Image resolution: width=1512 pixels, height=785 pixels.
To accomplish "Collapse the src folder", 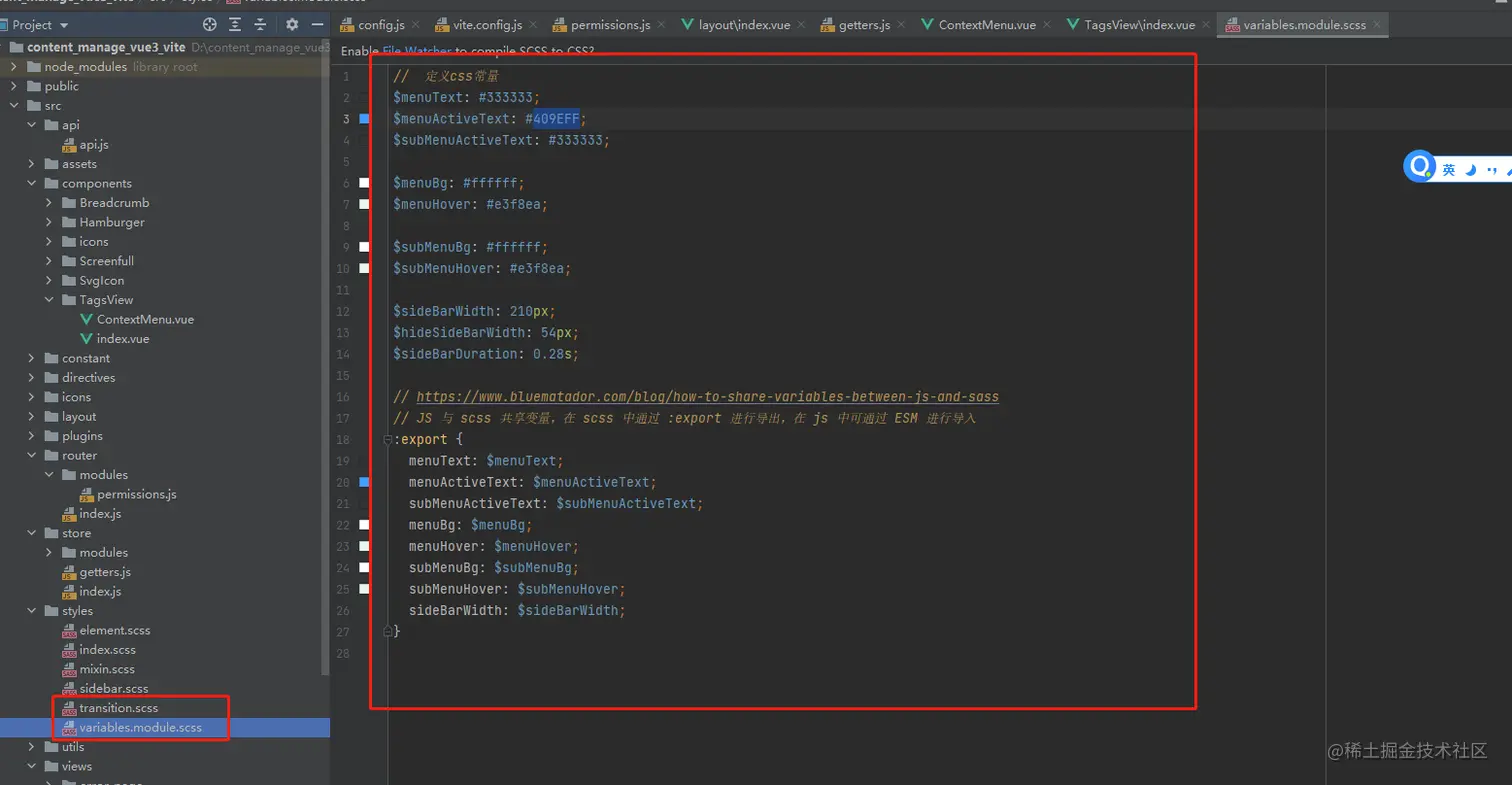I will (x=14, y=105).
